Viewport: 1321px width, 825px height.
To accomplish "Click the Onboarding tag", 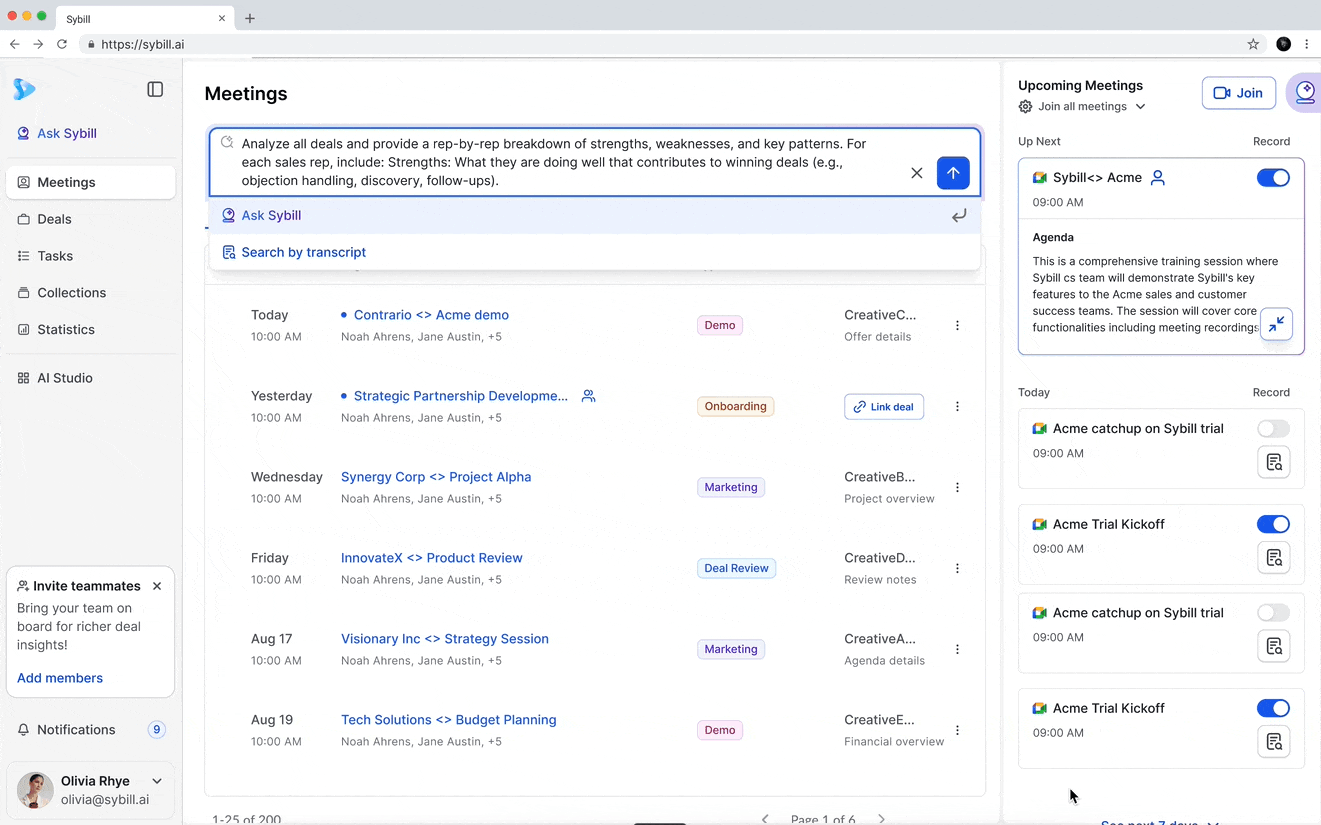I will coord(736,406).
